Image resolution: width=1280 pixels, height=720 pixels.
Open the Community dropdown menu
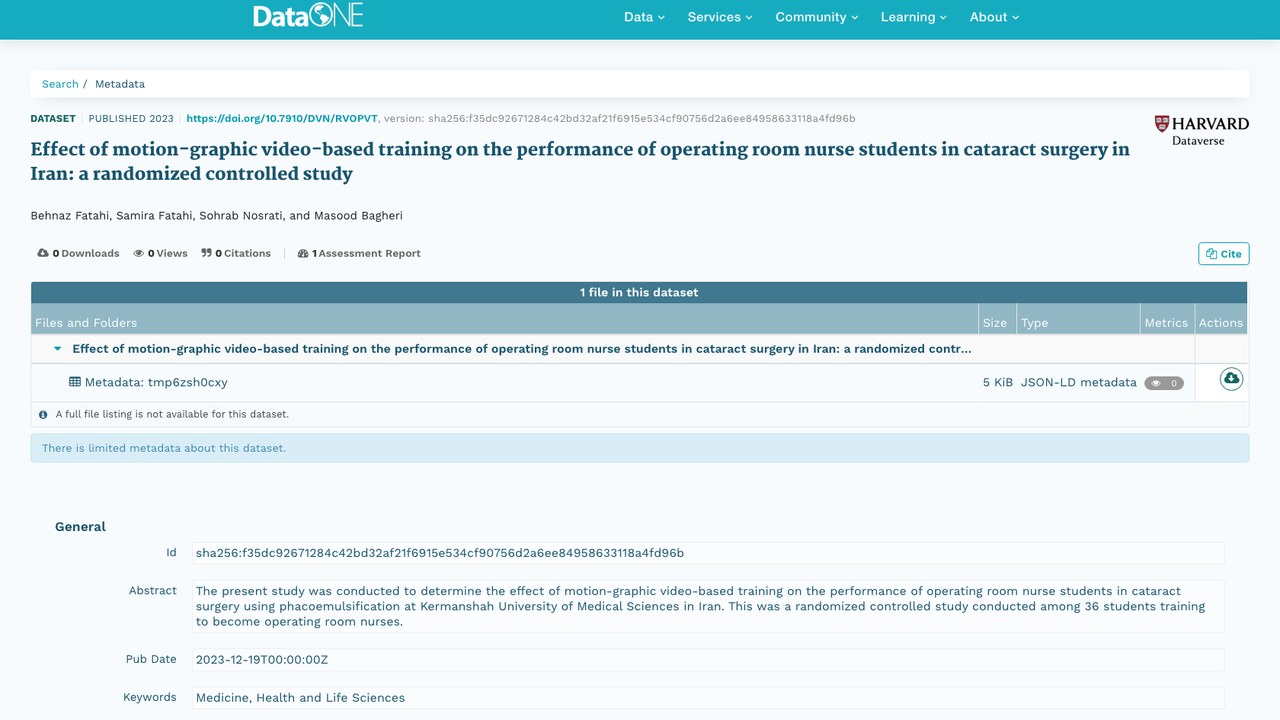tap(817, 17)
